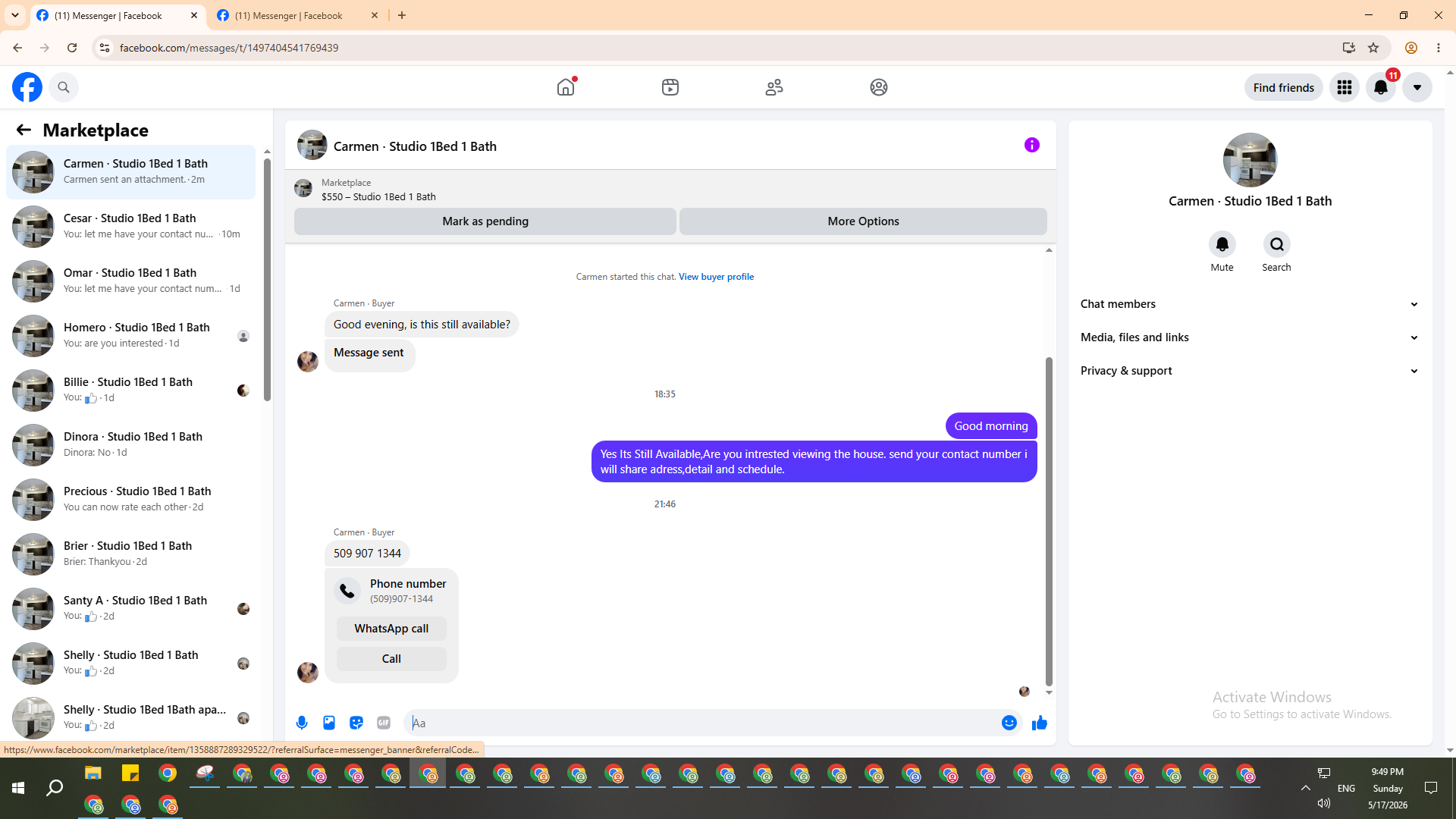Screen dimensions: 1456x819
Task: Open Windows Start menu
Action: coord(18,789)
